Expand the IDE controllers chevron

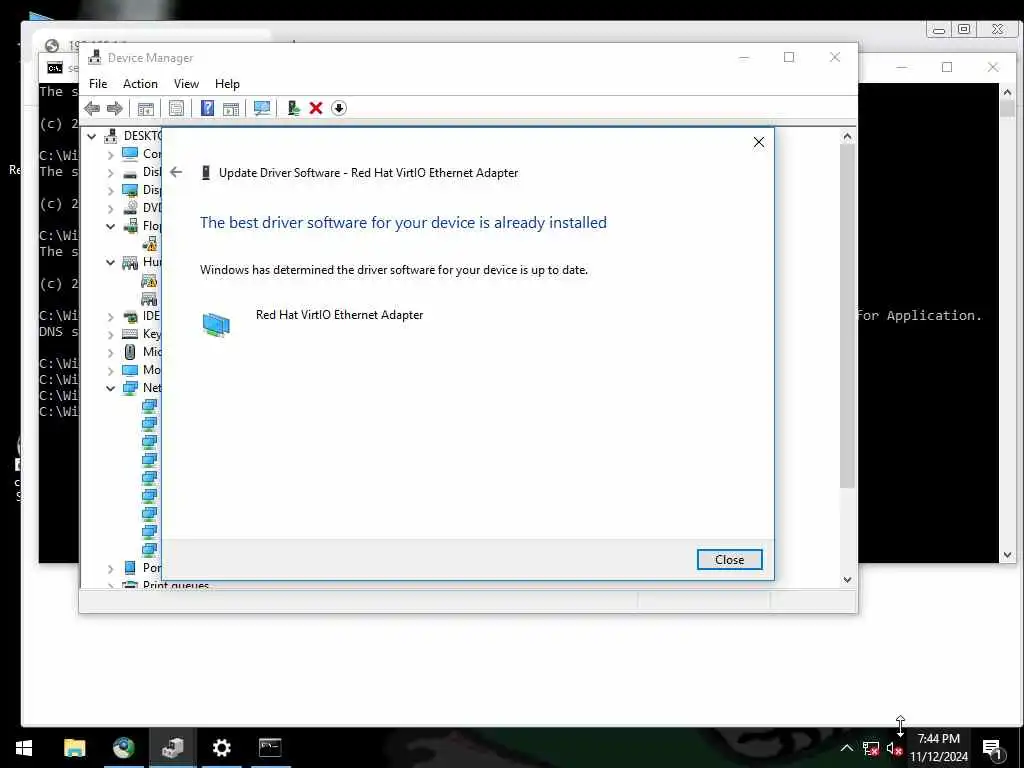(110, 317)
